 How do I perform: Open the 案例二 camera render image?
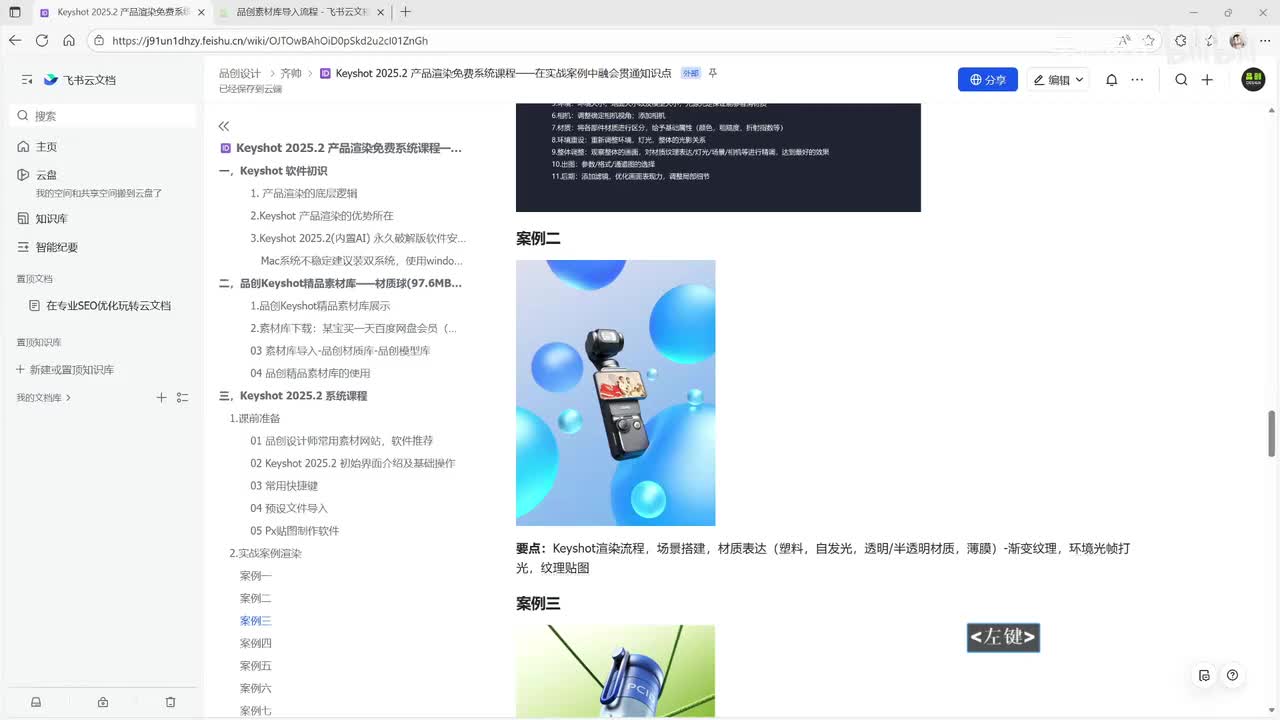click(x=615, y=393)
